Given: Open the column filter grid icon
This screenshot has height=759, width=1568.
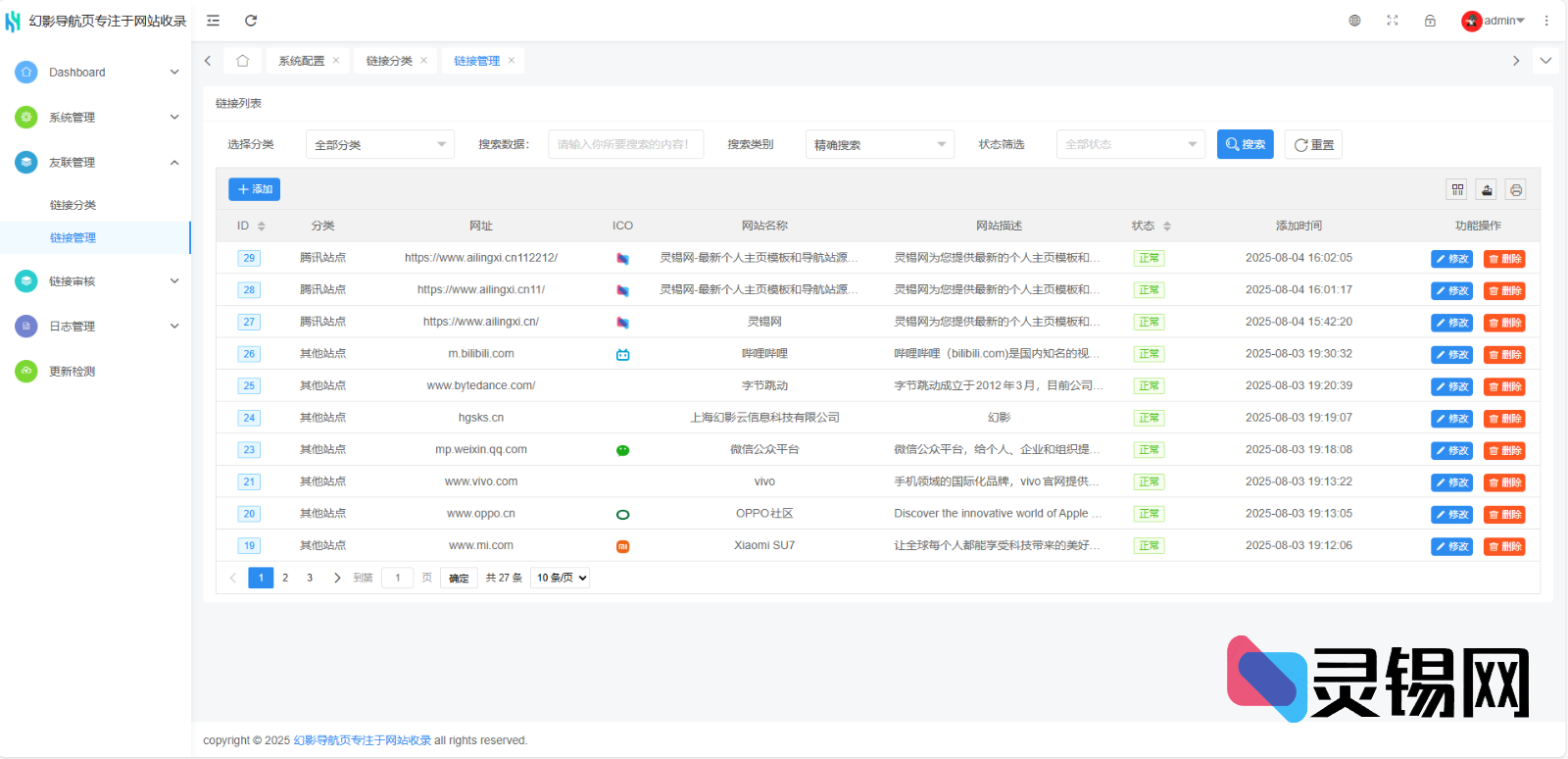Looking at the screenshot, I should pos(1458,190).
